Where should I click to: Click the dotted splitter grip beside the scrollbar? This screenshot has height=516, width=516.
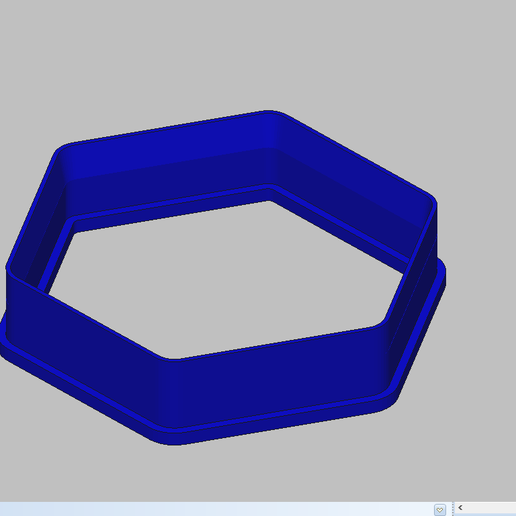pyautogui.click(x=453, y=509)
